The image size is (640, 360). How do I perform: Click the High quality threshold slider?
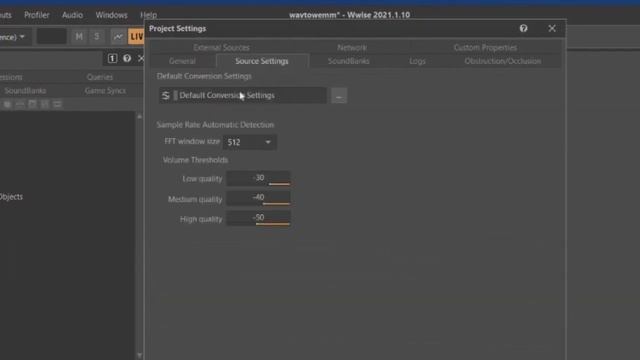(258, 218)
